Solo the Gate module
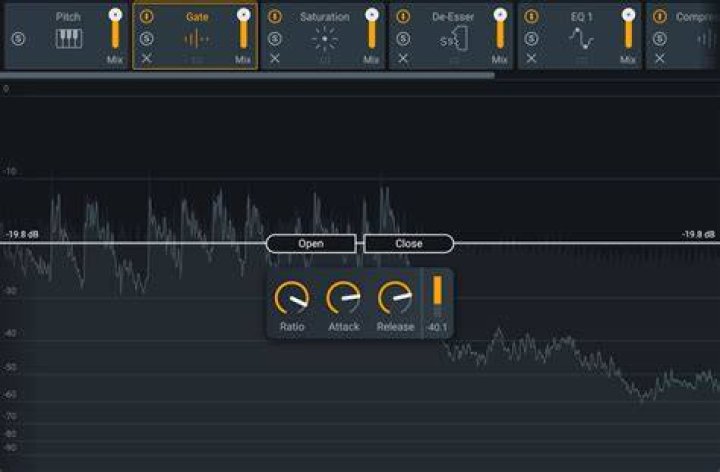Viewport: 720px width, 472px height. [146, 39]
